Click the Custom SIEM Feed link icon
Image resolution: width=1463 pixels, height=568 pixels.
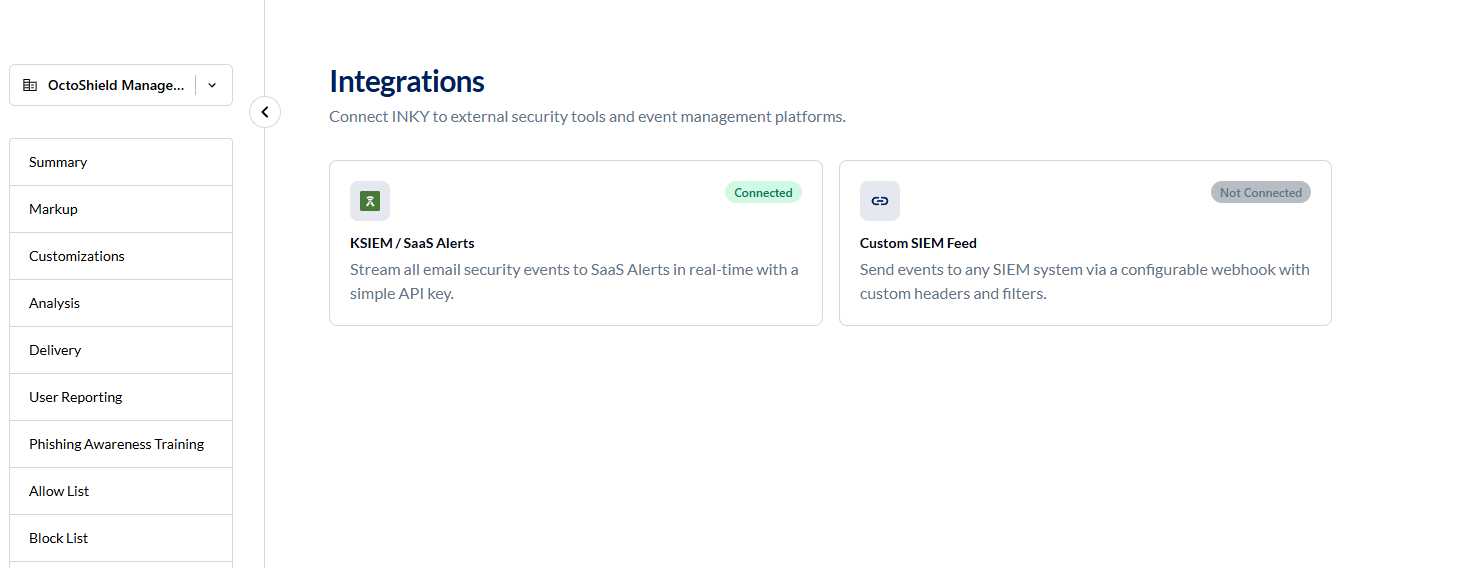pyautogui.click(x=880, y=201)
